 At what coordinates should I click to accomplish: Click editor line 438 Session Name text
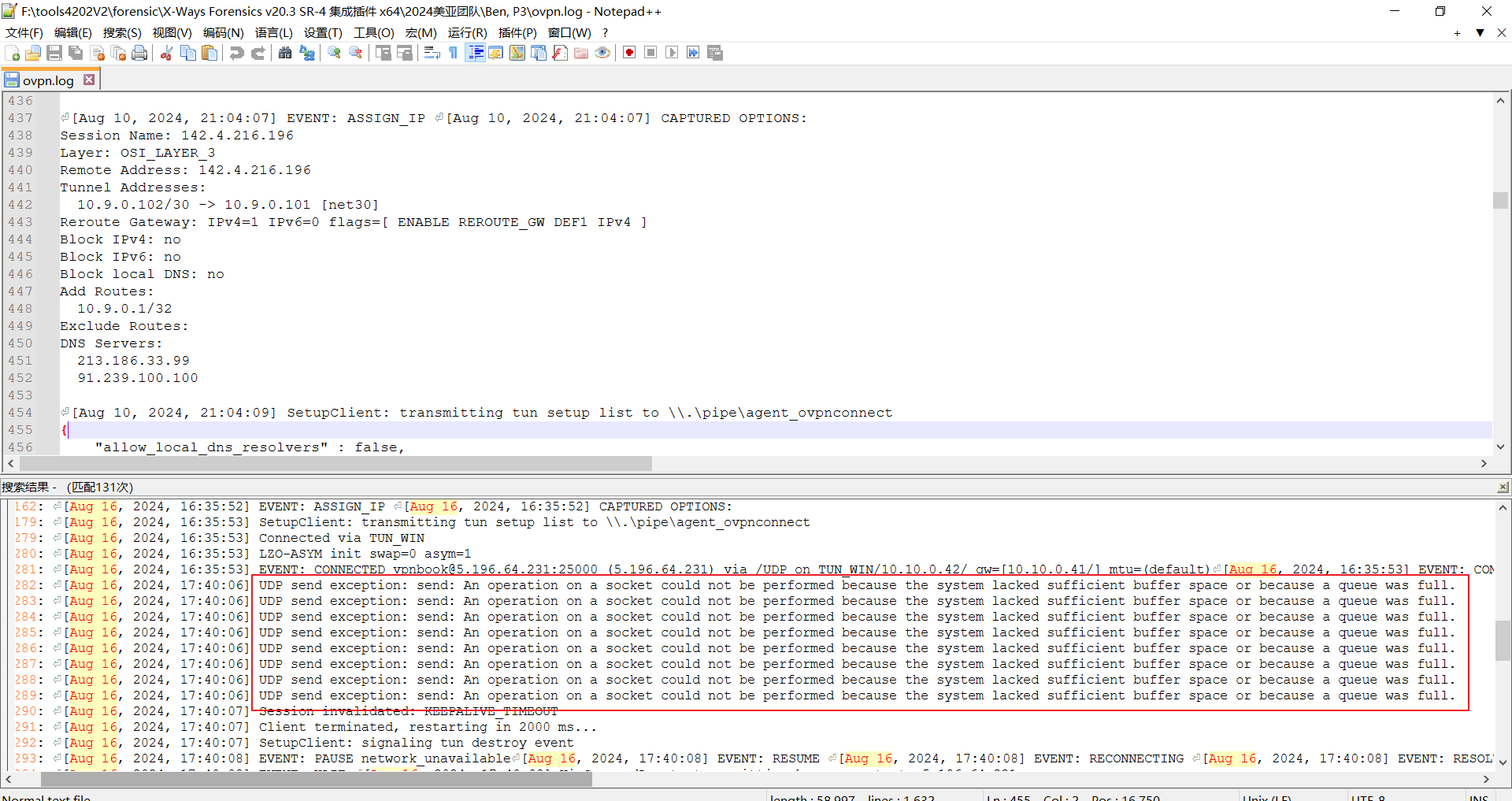click(x=177, y=135)
